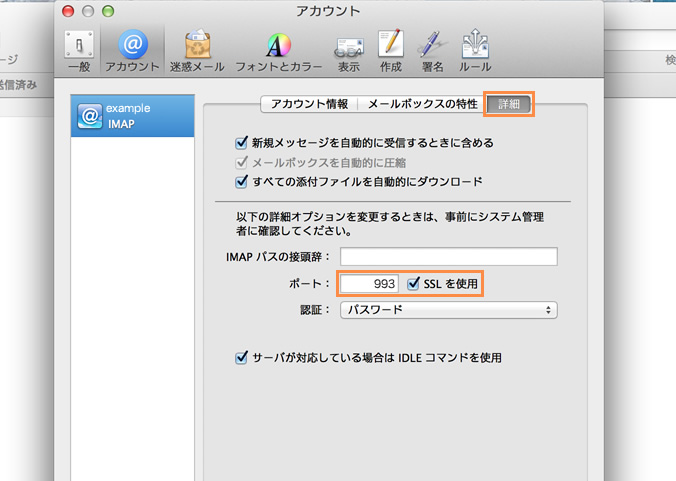
Task: Toggle the IDLE コマンドを使用 checkbox
Action: pyautogui.click(x=241, y=357)
